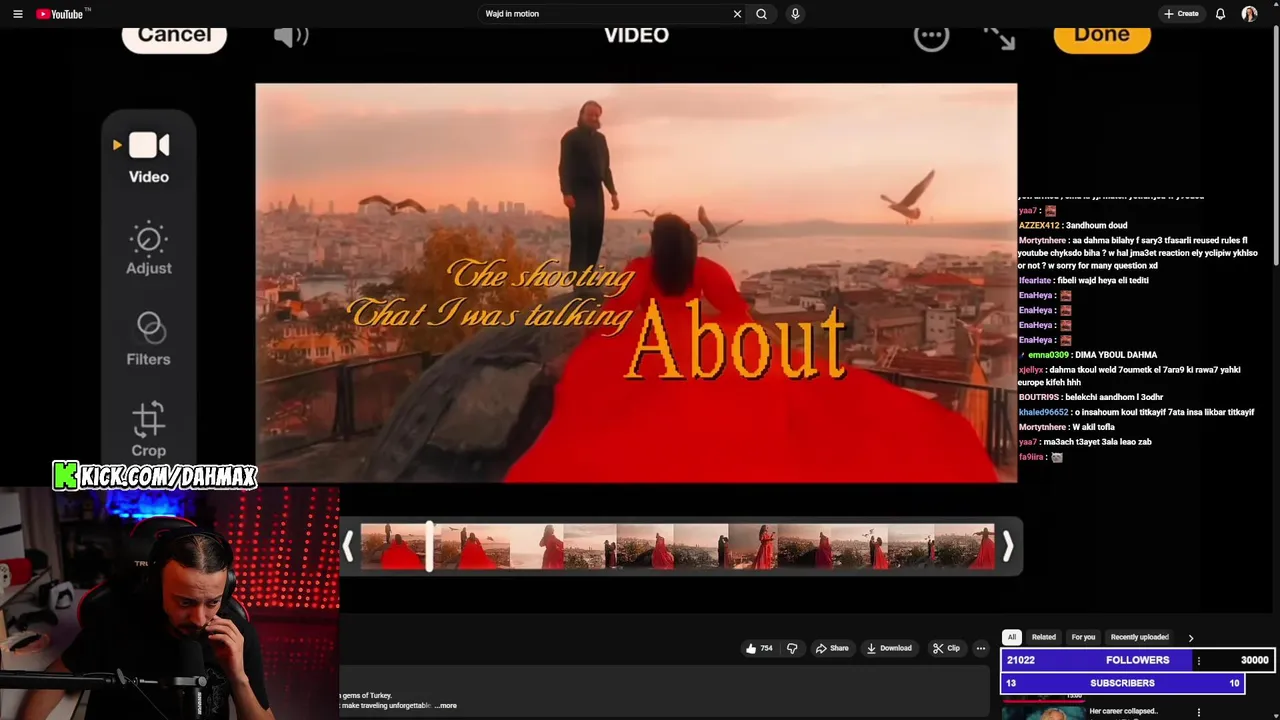Open the Her career collapsed video

click(1123, 711)
